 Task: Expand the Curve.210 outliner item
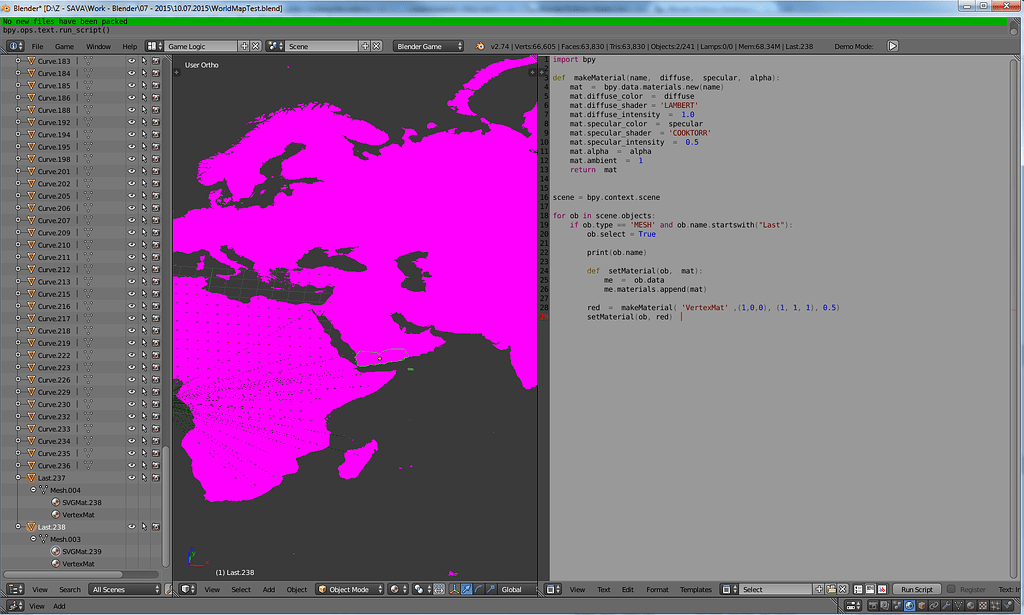tap(18, 245)
